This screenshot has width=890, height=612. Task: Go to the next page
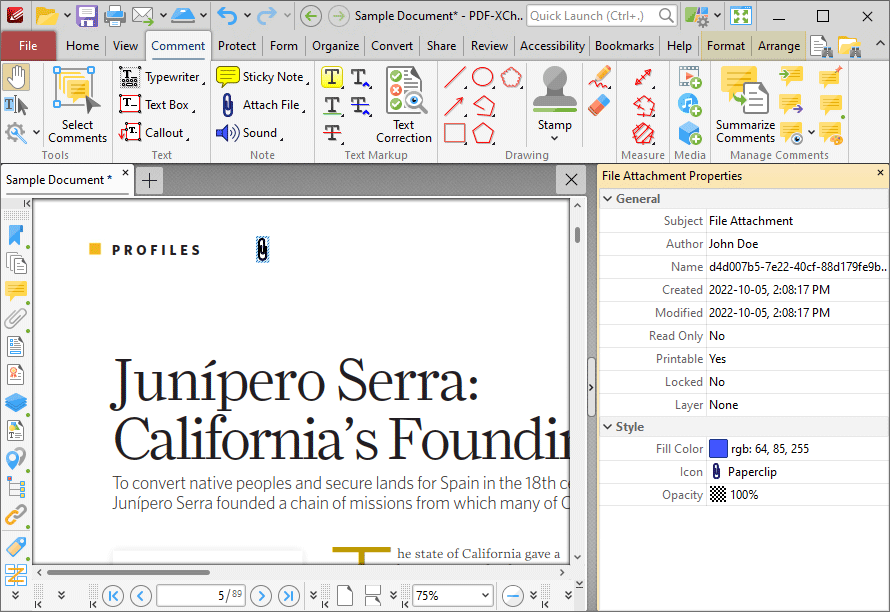261,596
